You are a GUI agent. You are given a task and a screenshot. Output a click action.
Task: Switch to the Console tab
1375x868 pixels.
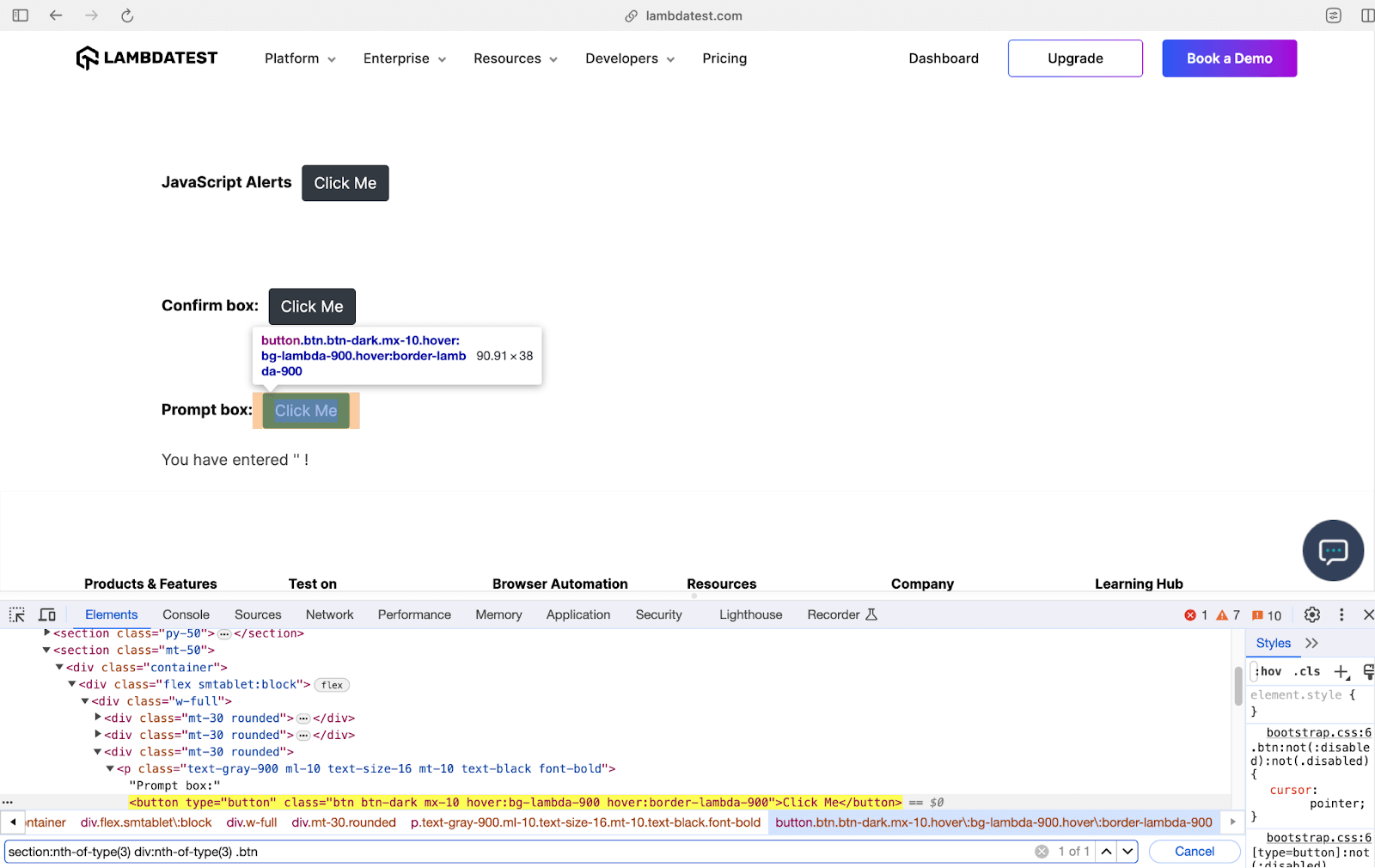pyautogui.click(x=186, y=614)
